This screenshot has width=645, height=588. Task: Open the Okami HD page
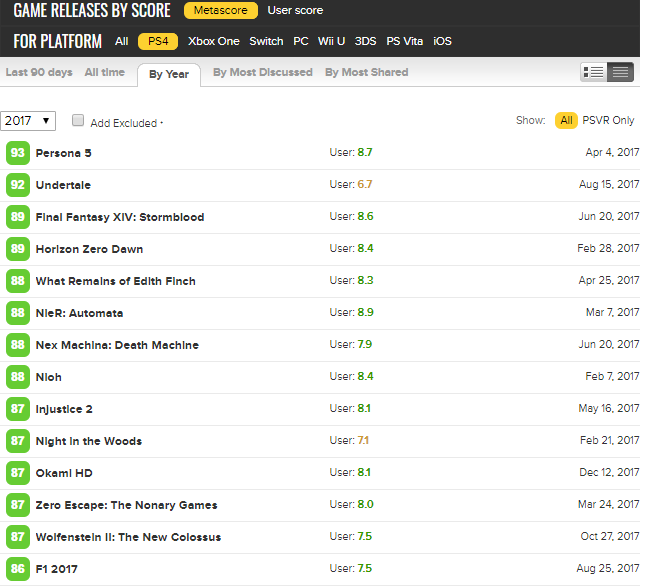(64, 473)
